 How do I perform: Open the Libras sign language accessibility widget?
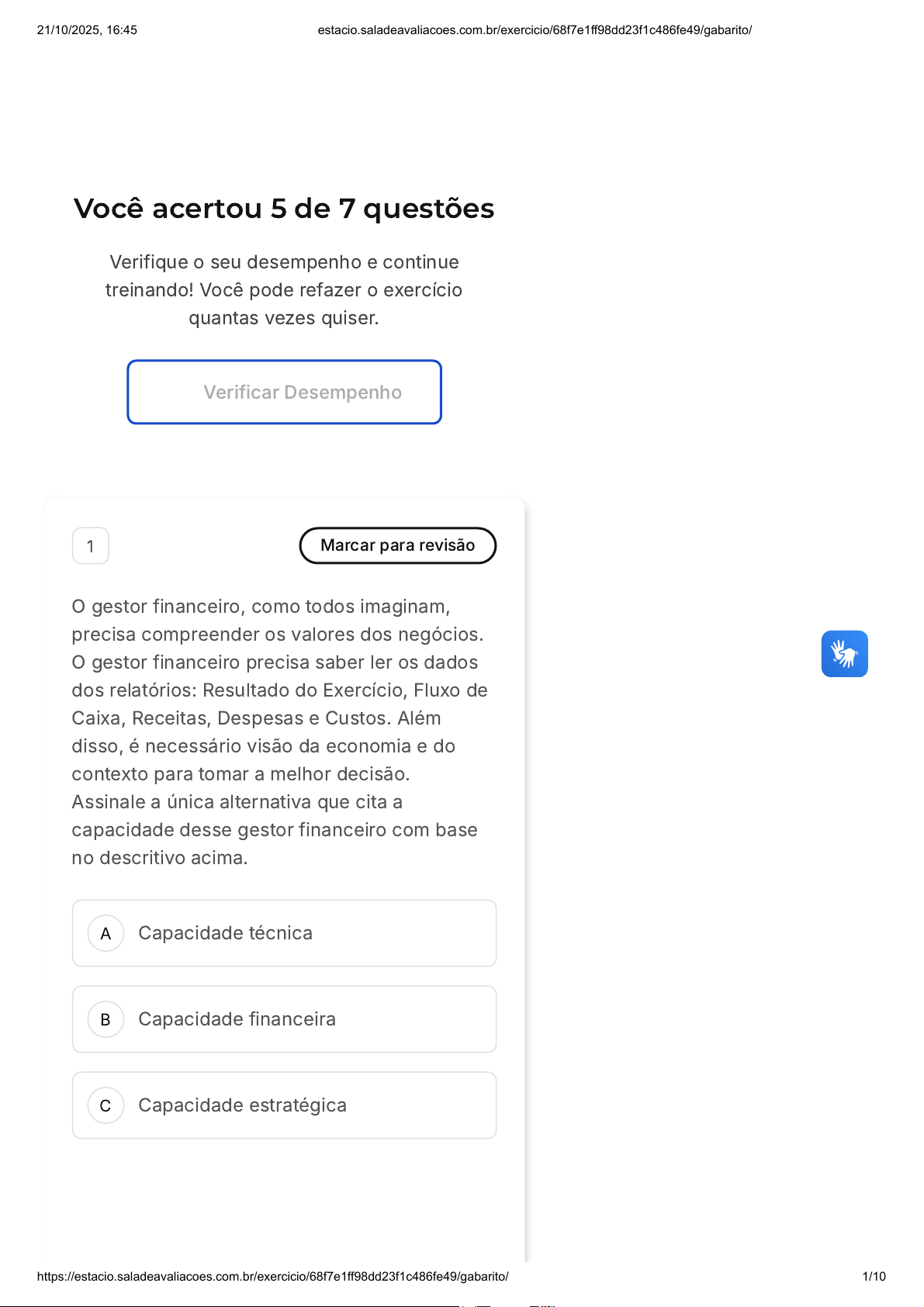click(x=844, y=654)
